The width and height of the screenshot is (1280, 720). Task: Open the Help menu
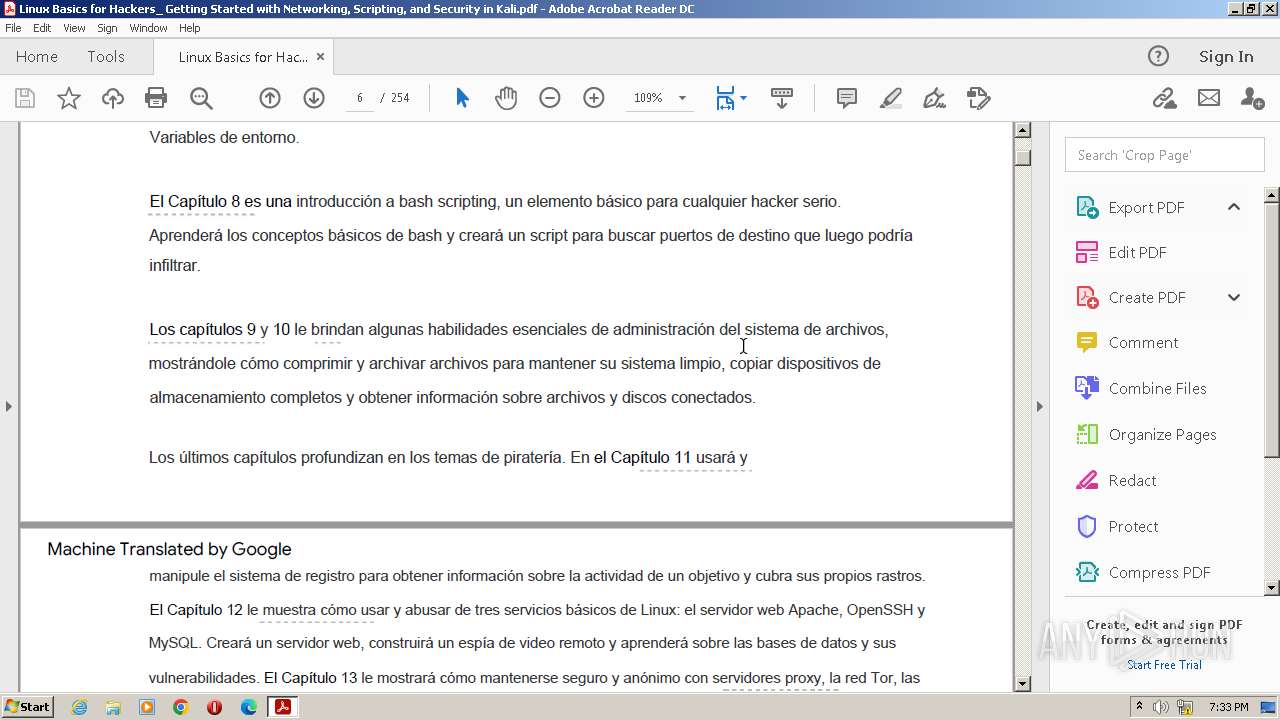[x=189, y=28]
